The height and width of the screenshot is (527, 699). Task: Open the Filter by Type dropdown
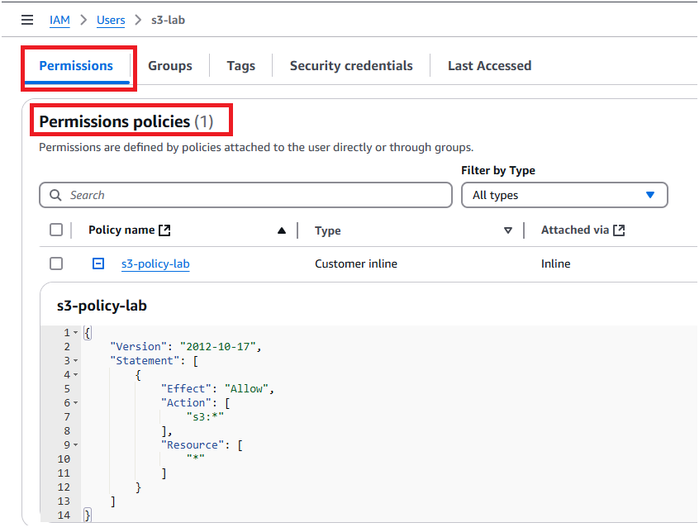(564, 195)
